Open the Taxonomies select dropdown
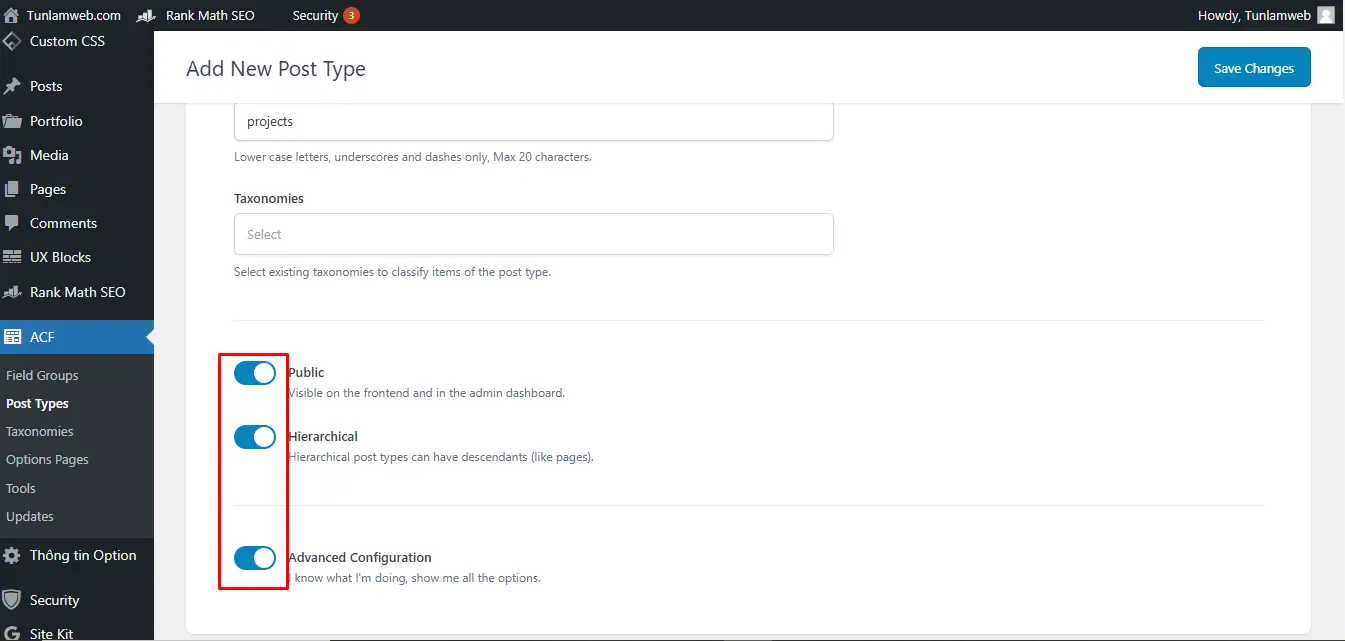 [534, 234]
